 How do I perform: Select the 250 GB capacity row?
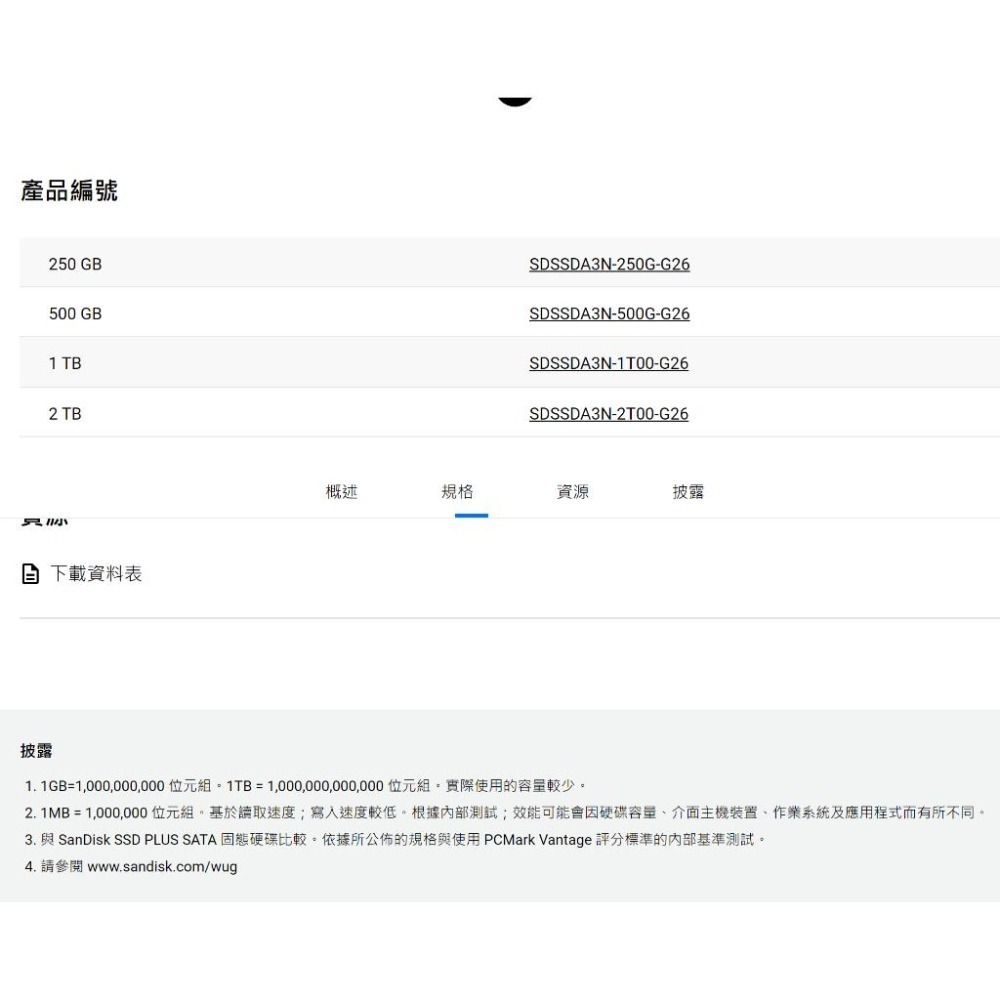pos(74,264)
